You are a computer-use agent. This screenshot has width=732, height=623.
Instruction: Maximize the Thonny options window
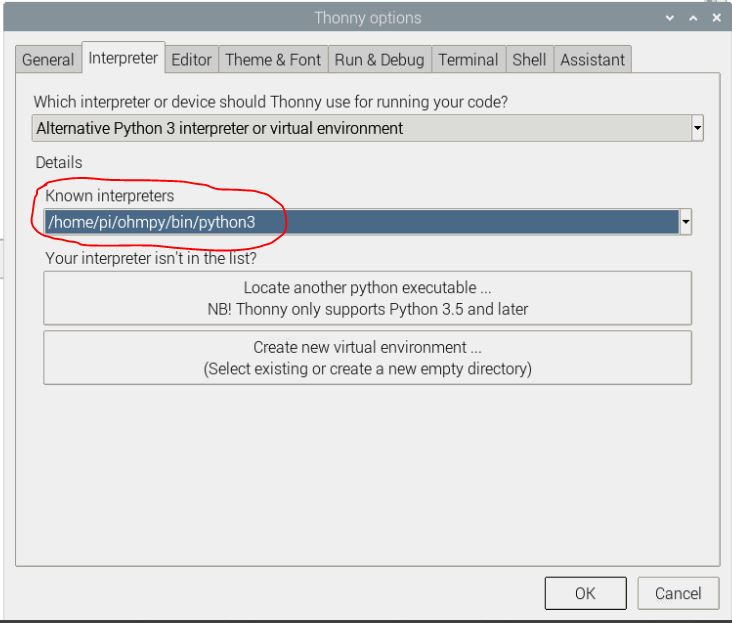tap(692, 18)
